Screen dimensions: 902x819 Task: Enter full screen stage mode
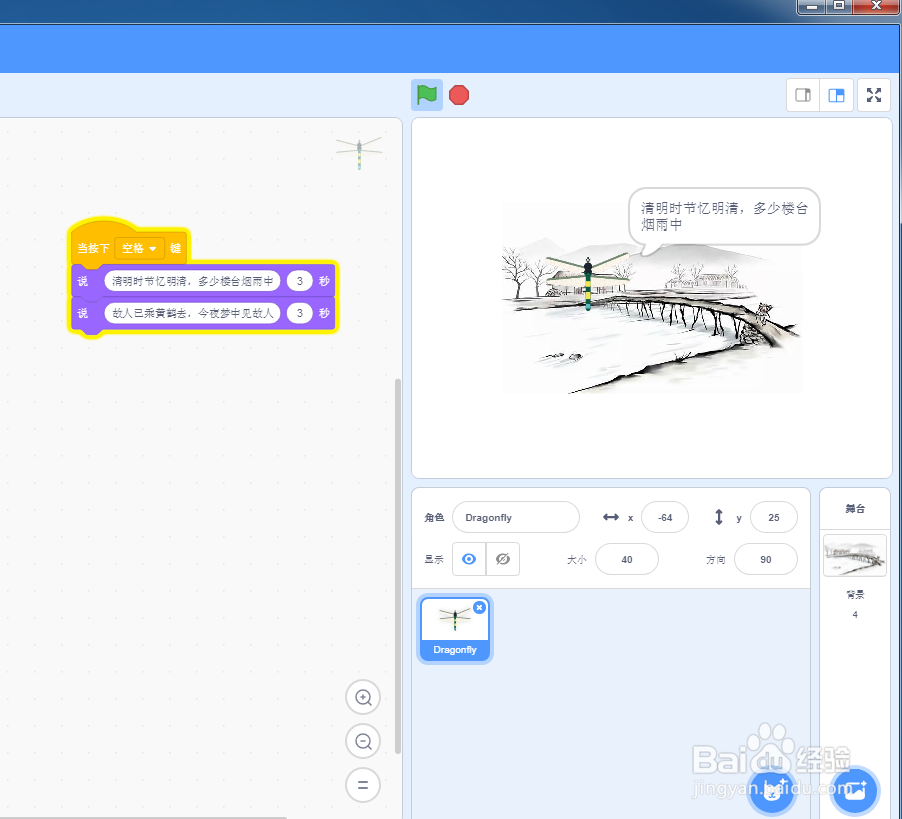[x=874, y=95]
